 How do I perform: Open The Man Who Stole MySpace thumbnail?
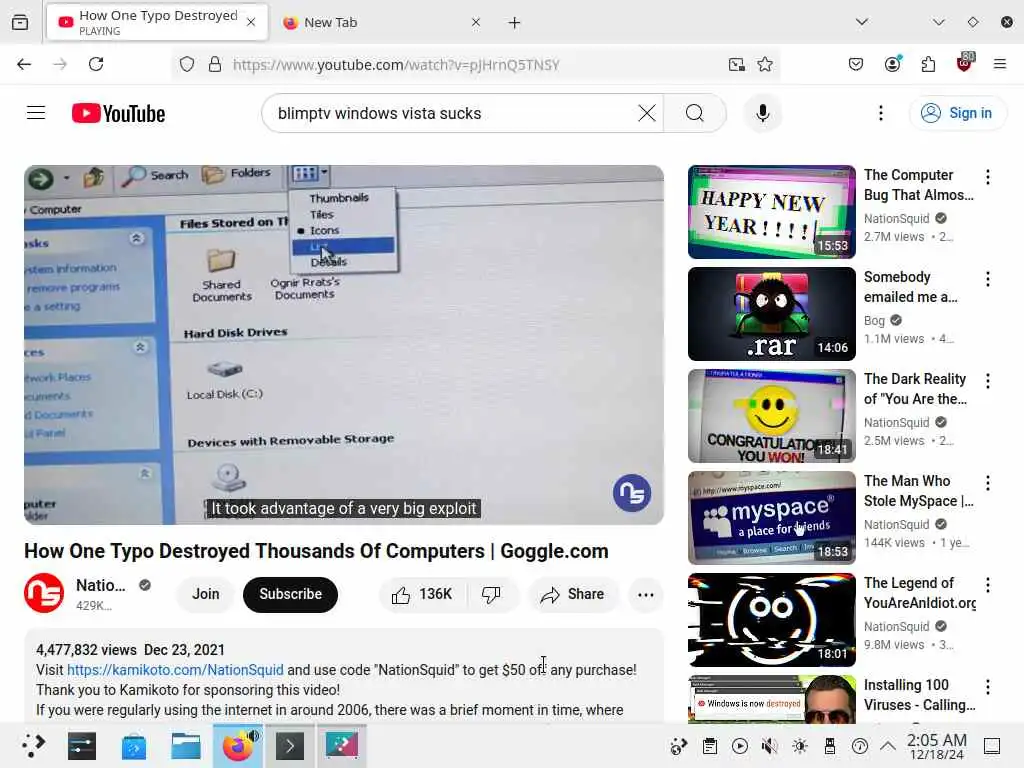tap(771, 517)
